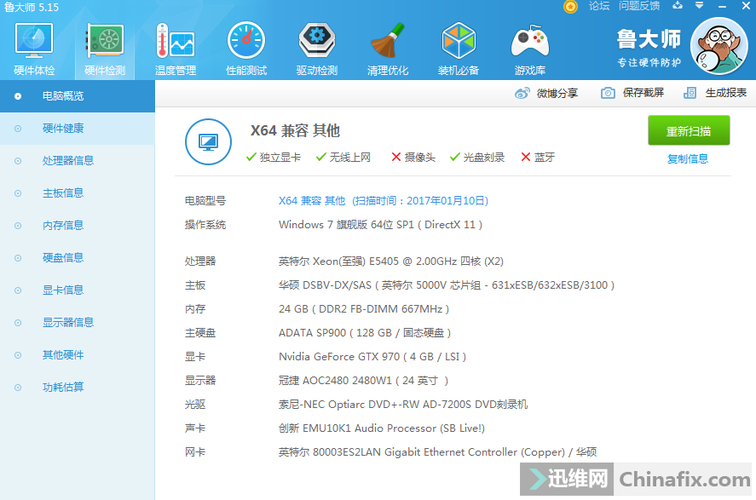Click the 冠捷 AOC2480 monitor value

click(x=364, y=380)
